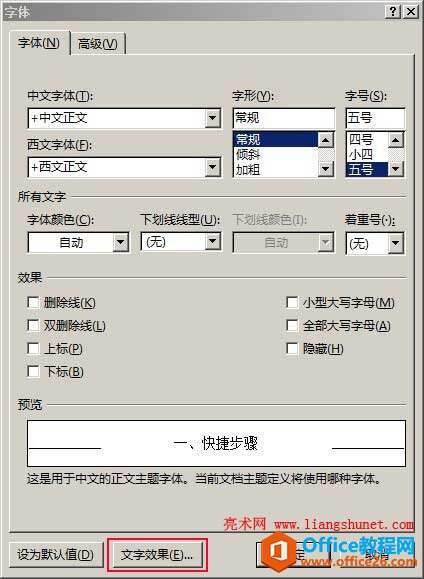Close the font dialog with X
The image size is (424, 579).
point(411,12)
